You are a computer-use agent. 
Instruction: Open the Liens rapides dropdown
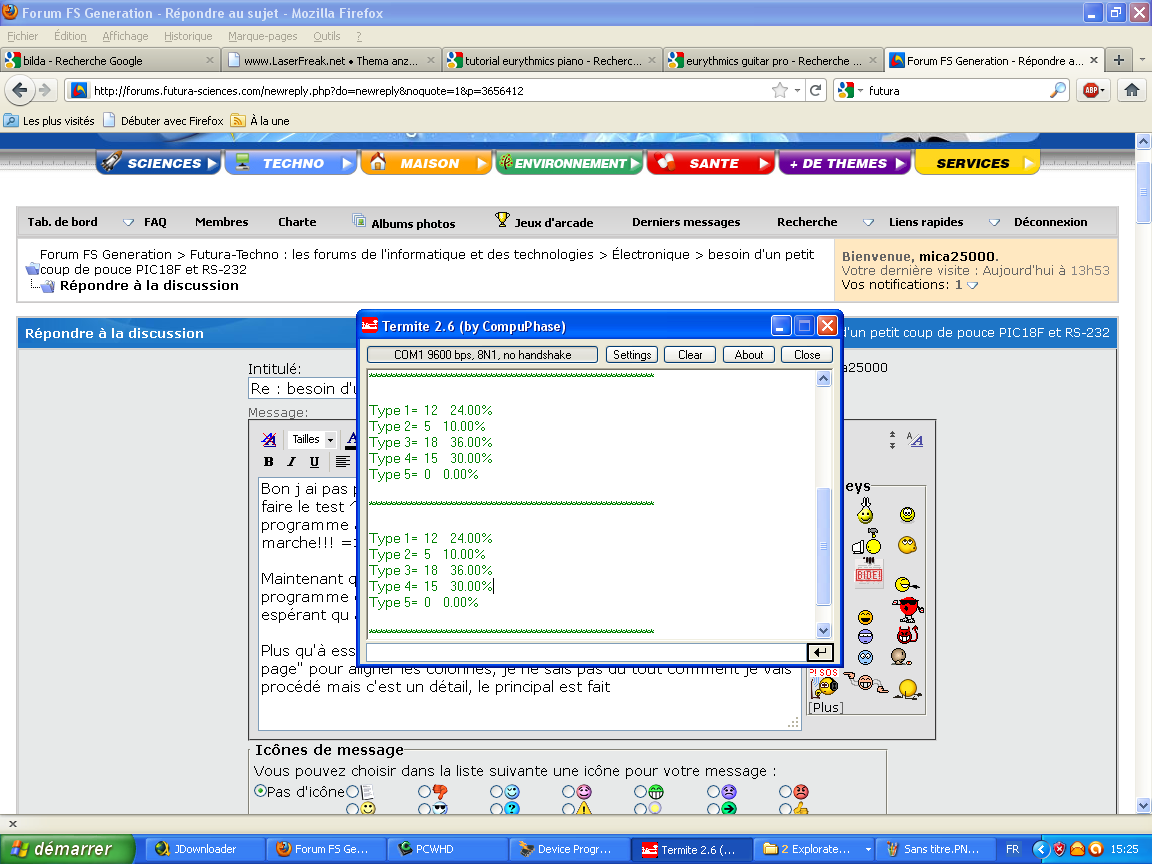click(994, 222)
